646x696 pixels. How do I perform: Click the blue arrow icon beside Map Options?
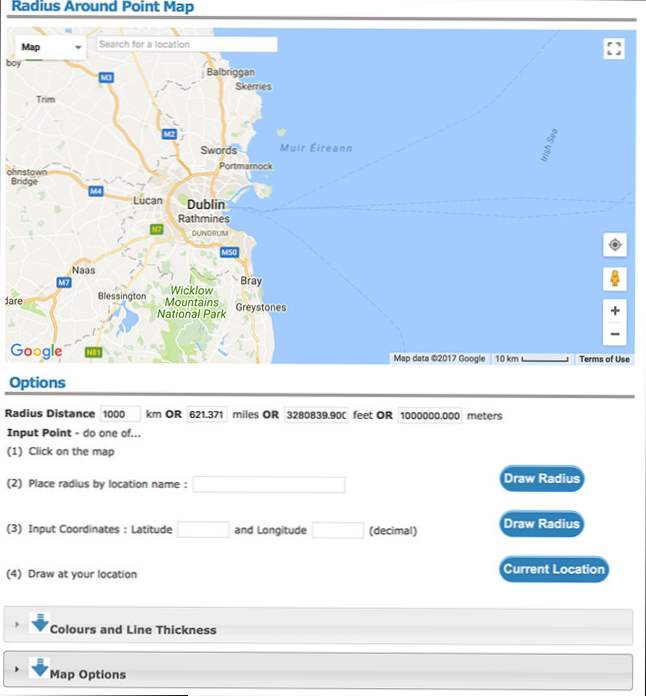[39, 668]
